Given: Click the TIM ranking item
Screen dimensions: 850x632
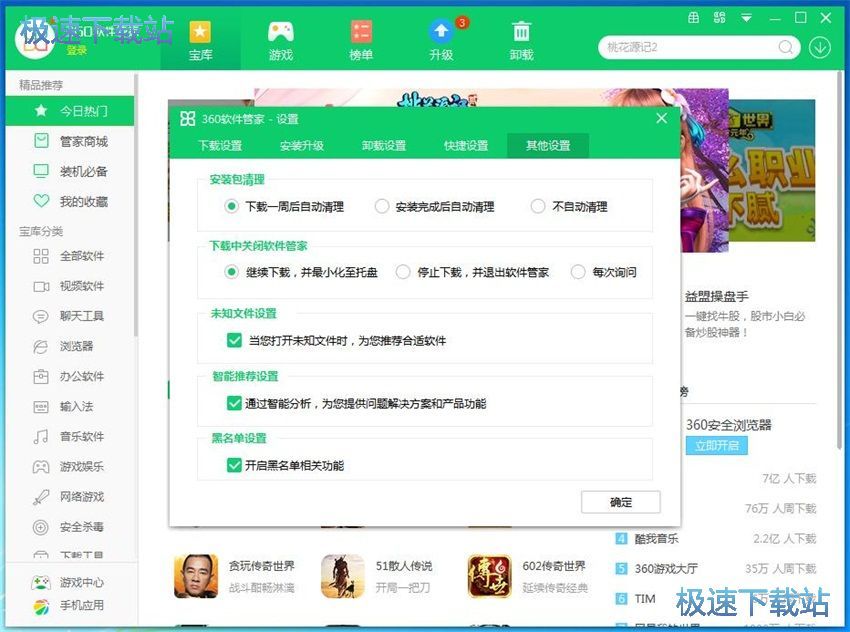Looking at the screenshot, I should coord(645,598).
